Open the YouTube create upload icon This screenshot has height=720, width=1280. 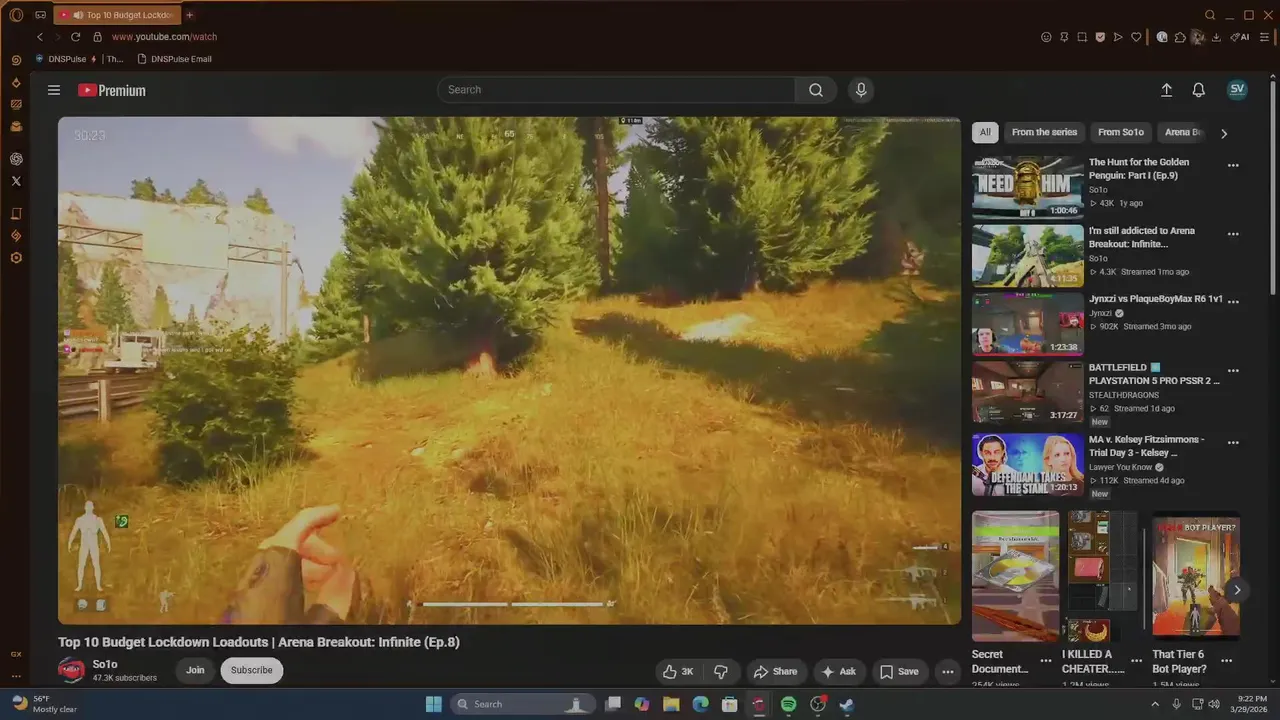1166,90
